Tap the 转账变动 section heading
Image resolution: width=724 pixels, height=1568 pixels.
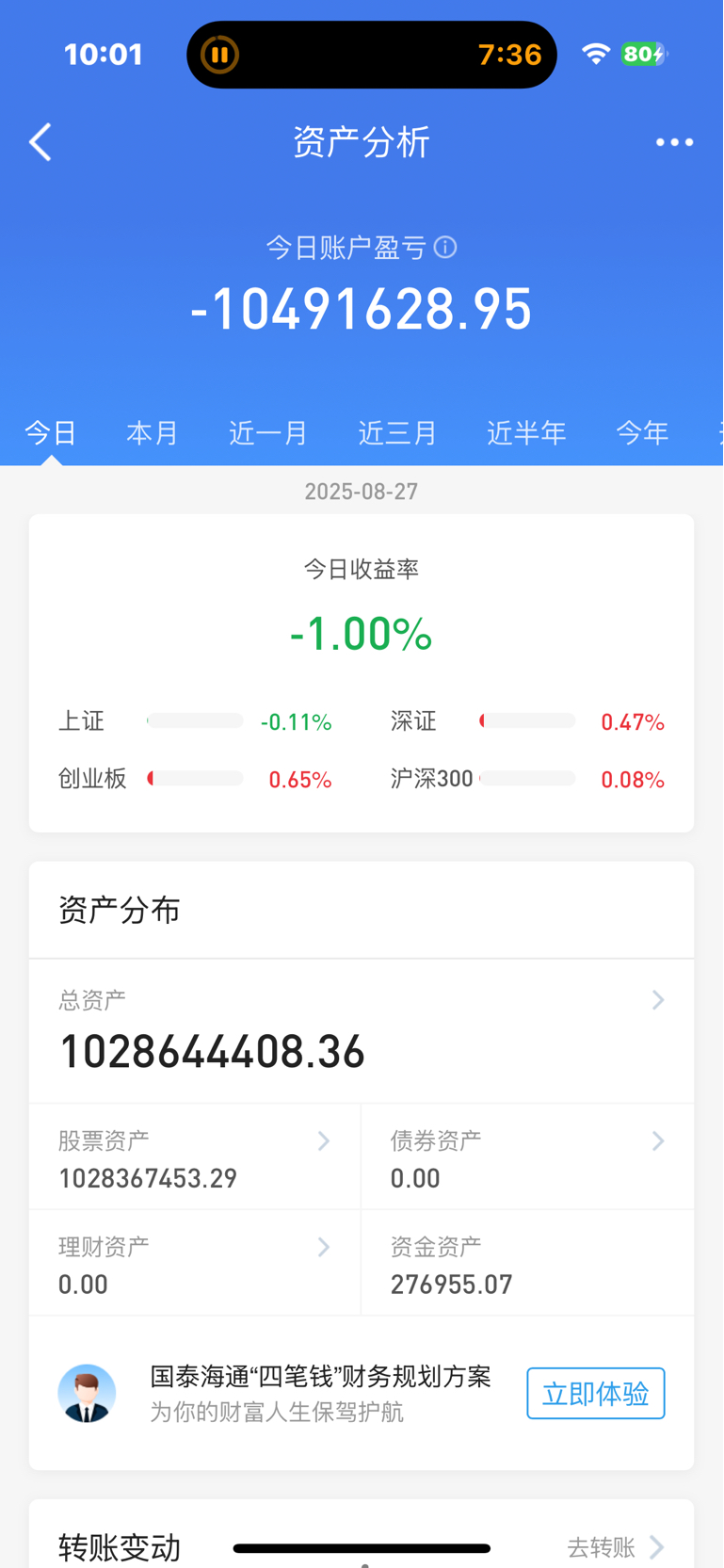pos(120,1547)
